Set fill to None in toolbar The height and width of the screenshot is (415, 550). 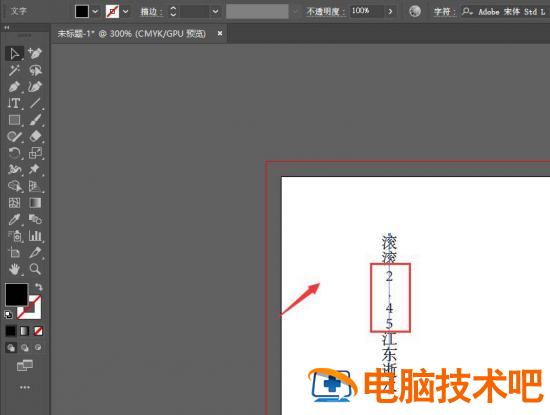38,331
